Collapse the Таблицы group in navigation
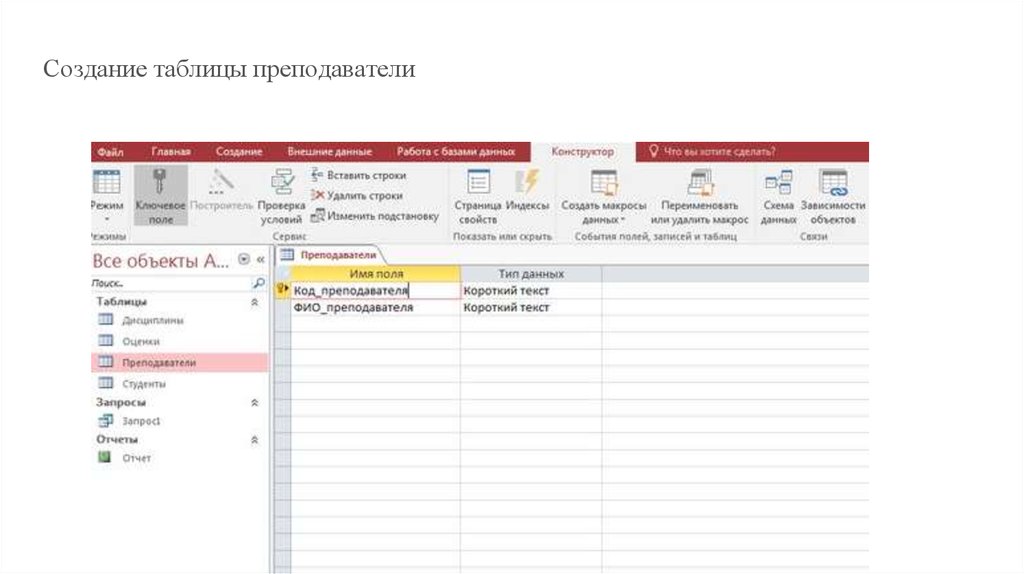The width and height of the screenshot is (1024, 574). pos(254,302)
